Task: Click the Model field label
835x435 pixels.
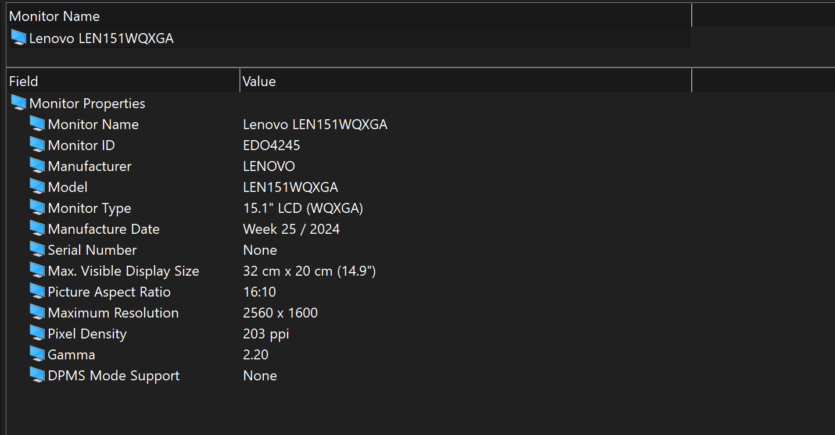Action: 68,187
